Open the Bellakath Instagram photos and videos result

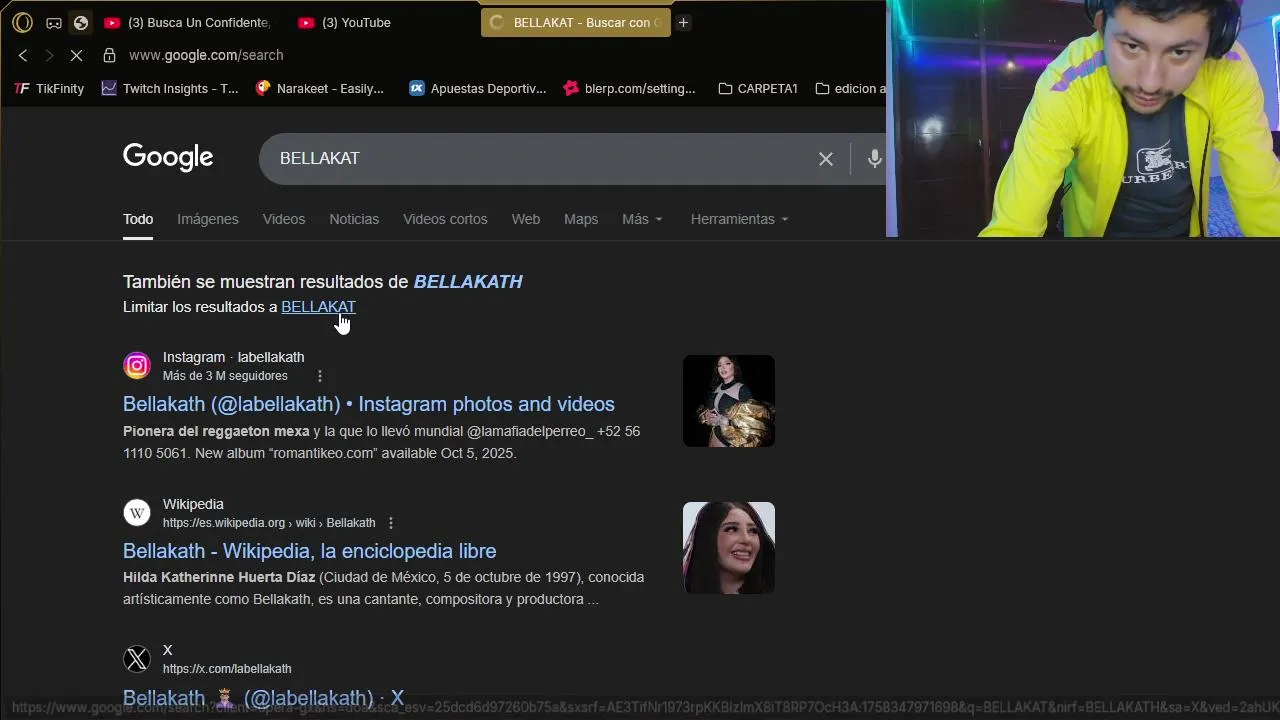tap(369, 404)
